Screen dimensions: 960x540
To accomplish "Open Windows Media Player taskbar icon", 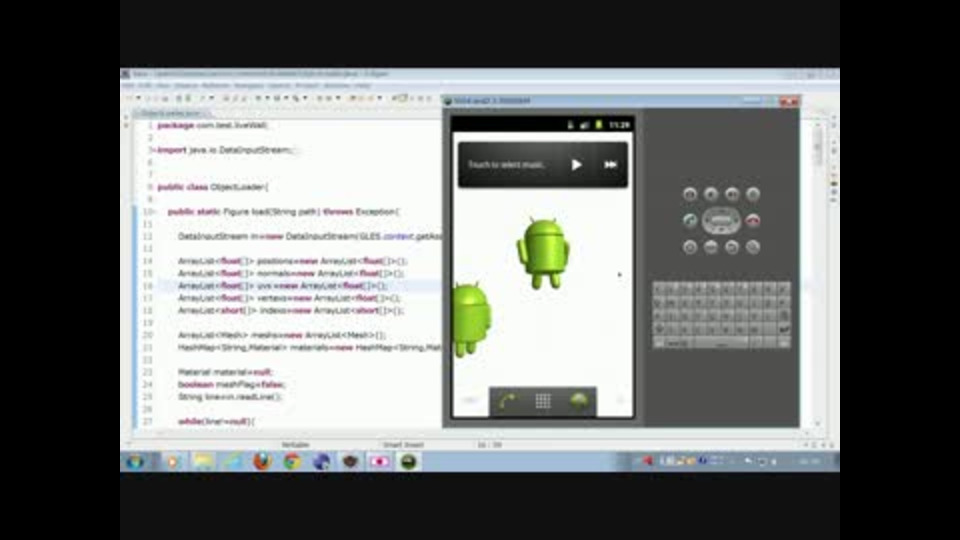I will coord(173,461).
